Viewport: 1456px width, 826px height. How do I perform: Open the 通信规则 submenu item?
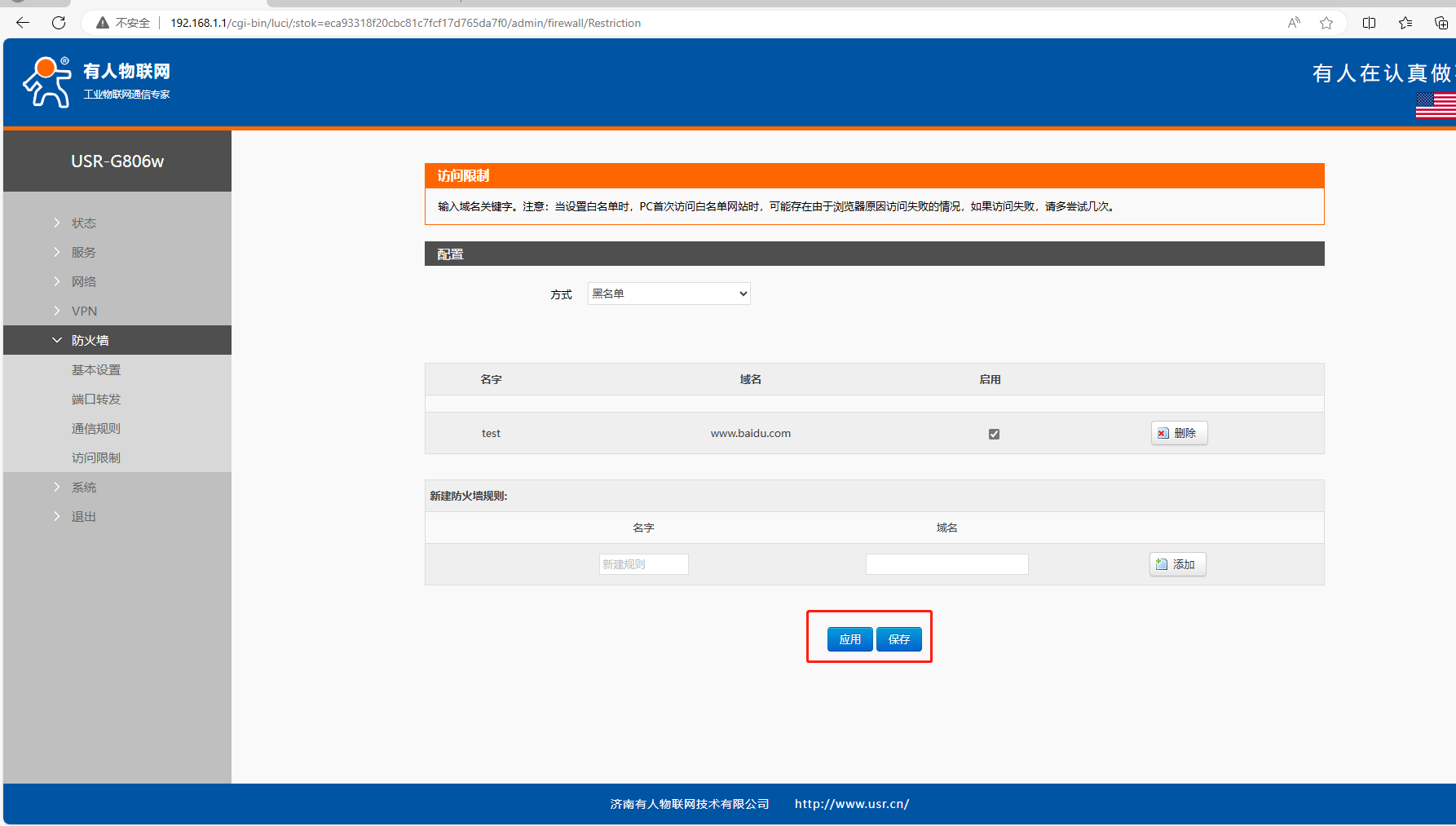click(96, 428)
